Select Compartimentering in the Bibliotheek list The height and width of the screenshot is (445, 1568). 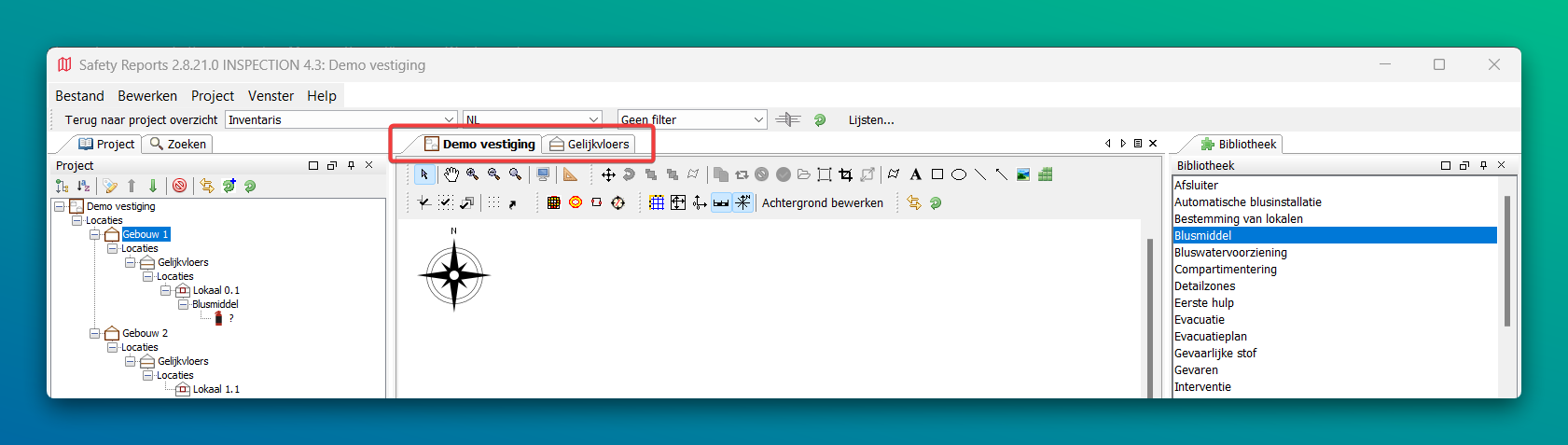pos(1225,269)
